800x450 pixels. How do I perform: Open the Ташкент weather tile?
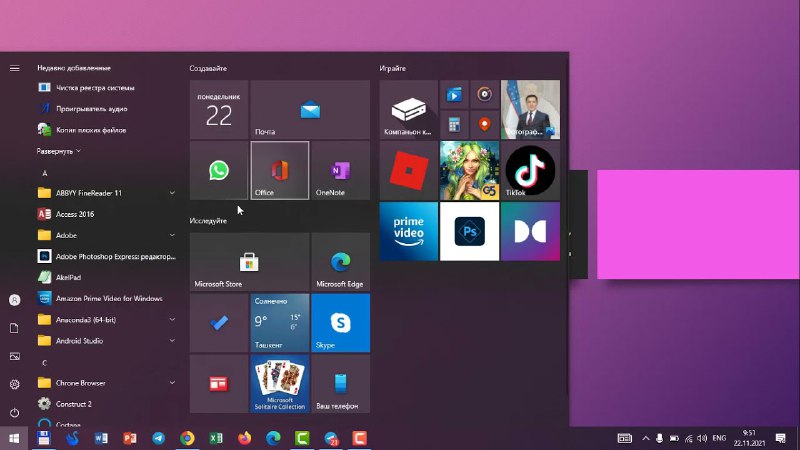280,322
